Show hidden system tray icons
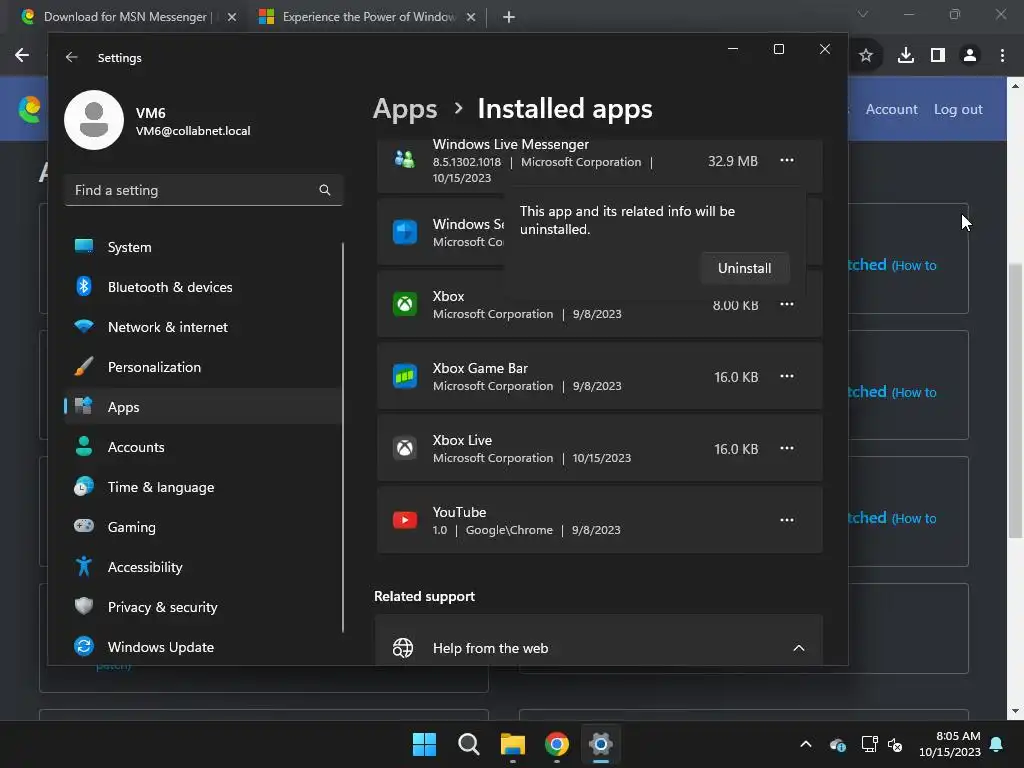 806,744
